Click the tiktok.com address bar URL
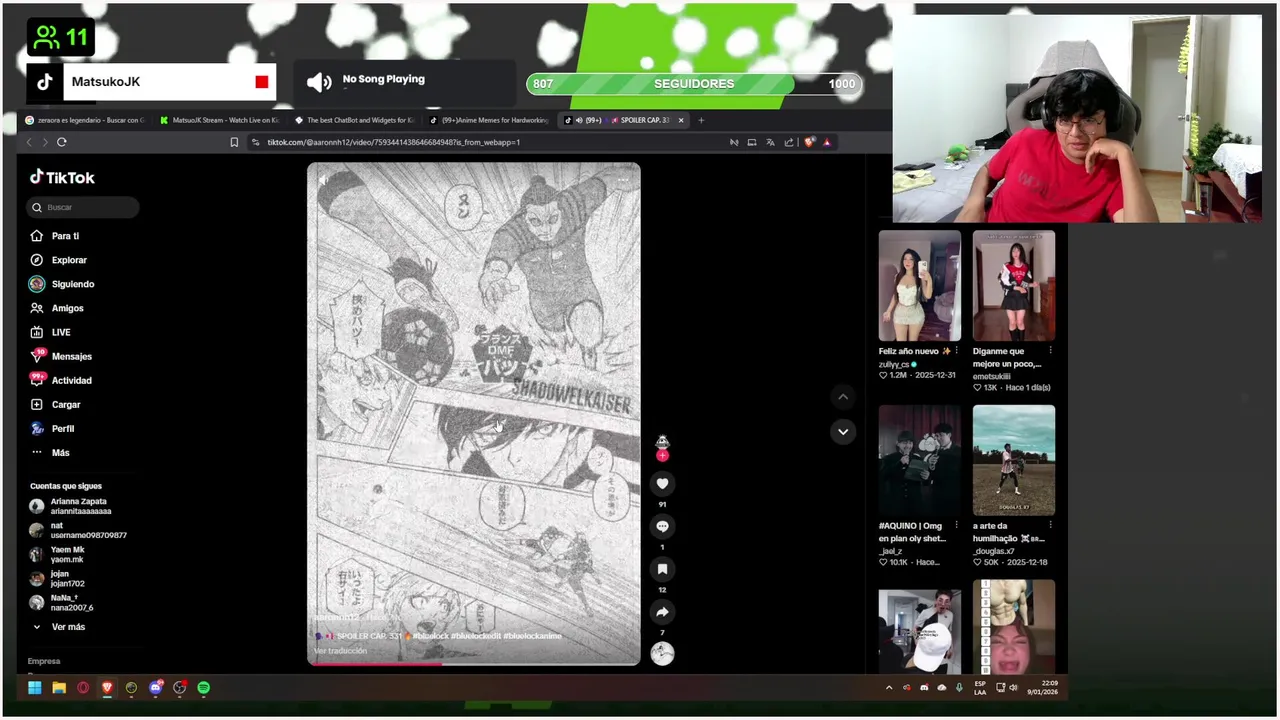The width and height of the screenshot is (1280, 720). click(393, 142)
